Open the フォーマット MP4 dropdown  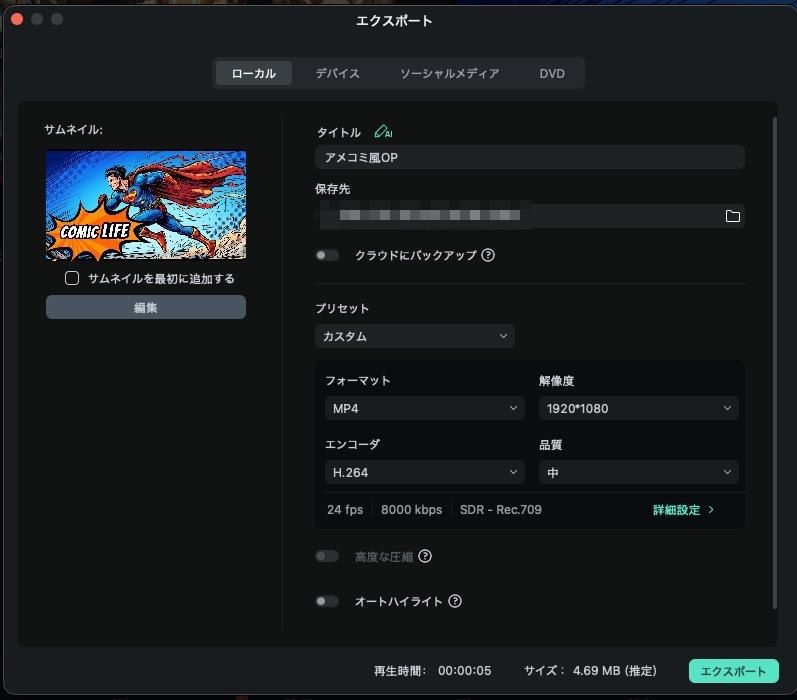point(425,408)
